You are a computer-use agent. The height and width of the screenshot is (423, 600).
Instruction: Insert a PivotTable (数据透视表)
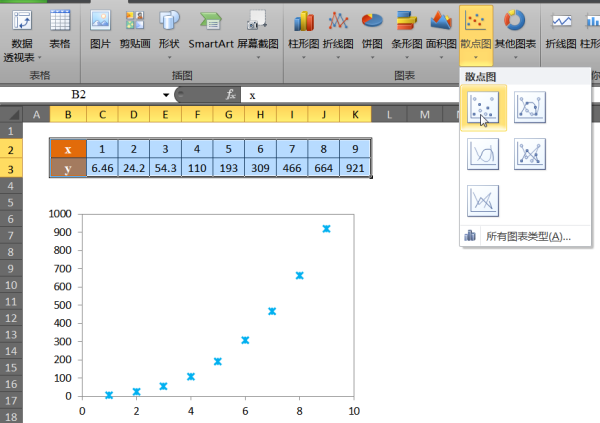(x=22, y=36)
